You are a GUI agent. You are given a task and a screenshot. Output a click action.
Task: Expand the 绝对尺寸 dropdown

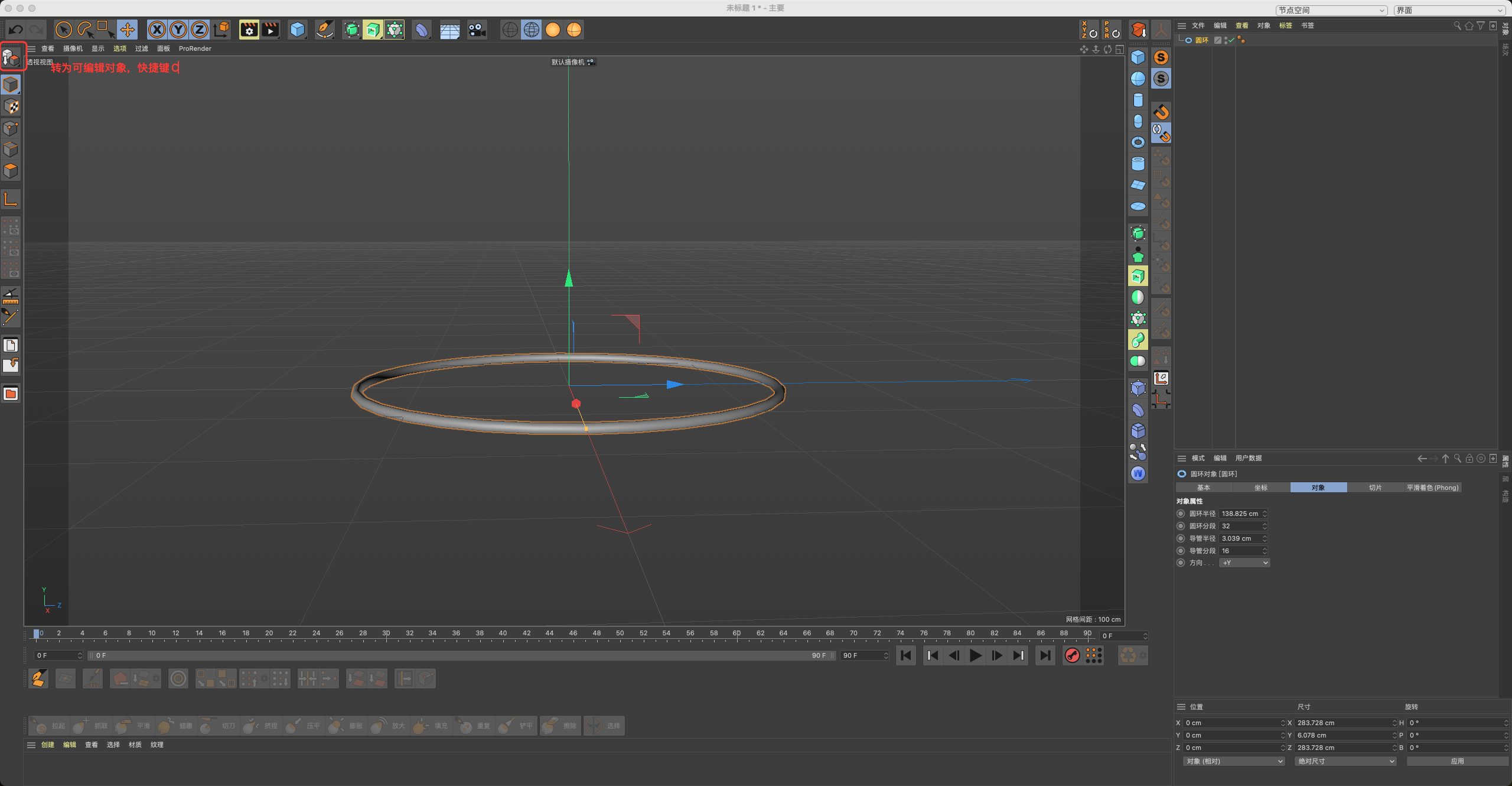tap(1345, 761)
